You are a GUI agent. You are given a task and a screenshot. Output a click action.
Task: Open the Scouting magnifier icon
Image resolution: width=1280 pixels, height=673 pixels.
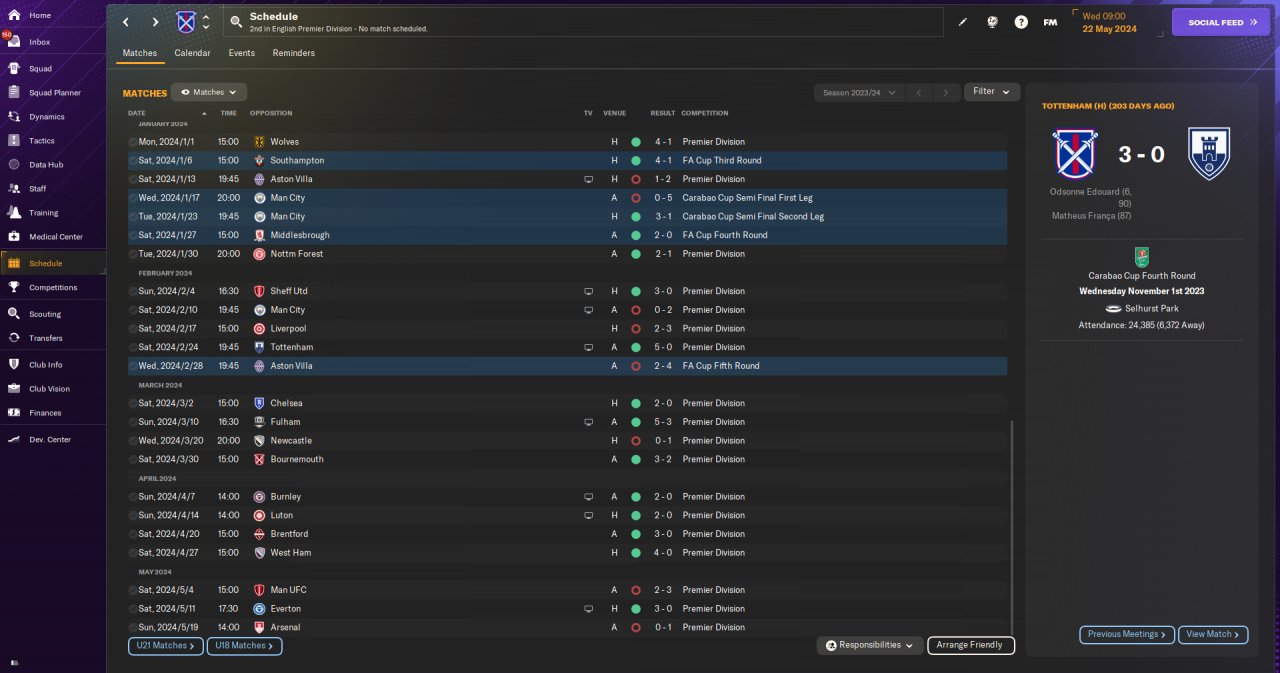click(14, 313)
